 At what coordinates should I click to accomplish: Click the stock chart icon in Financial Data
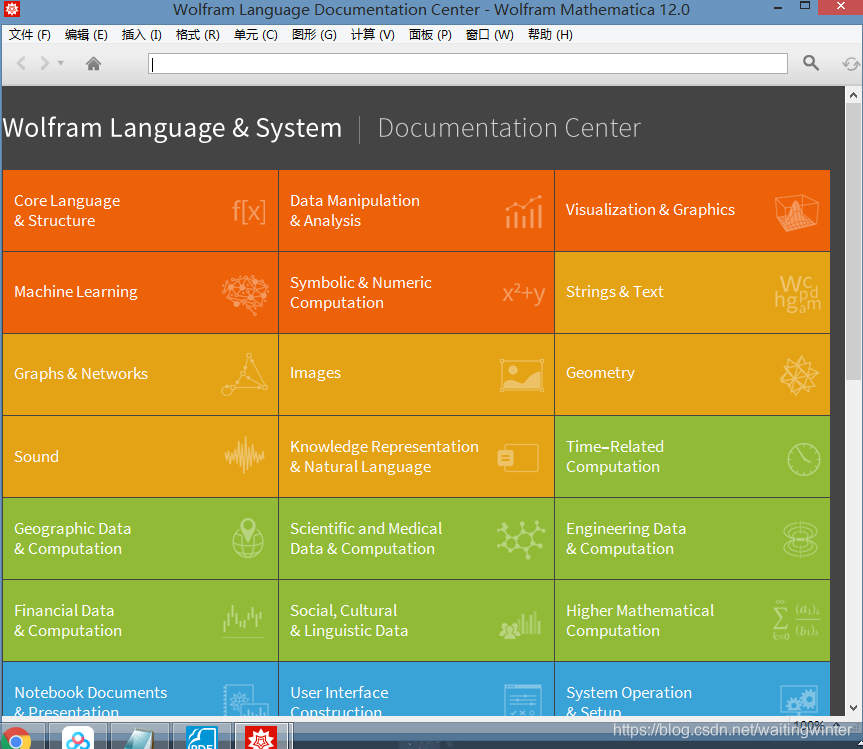coord(243,621)
